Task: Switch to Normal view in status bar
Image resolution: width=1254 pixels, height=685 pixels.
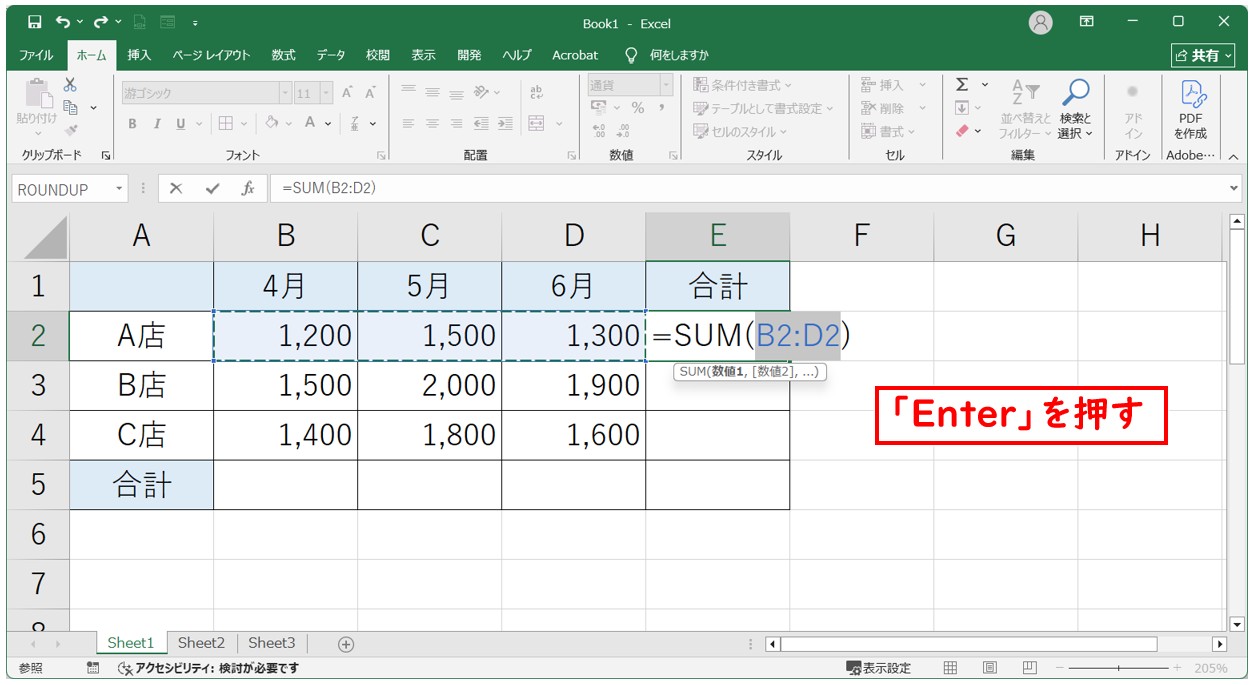Action: pyautogui.click(x=951, y=668)
